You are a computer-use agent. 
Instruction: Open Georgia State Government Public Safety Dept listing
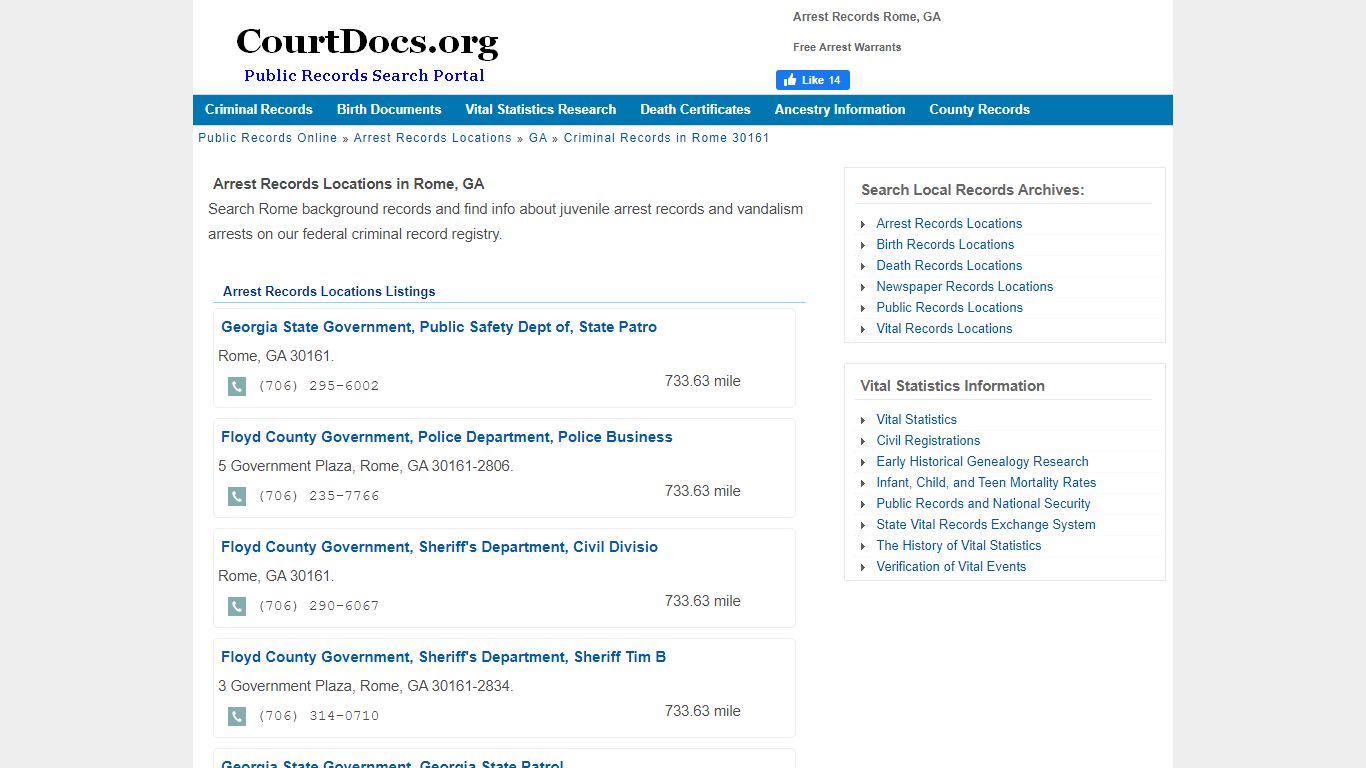(x=439, y=327)
